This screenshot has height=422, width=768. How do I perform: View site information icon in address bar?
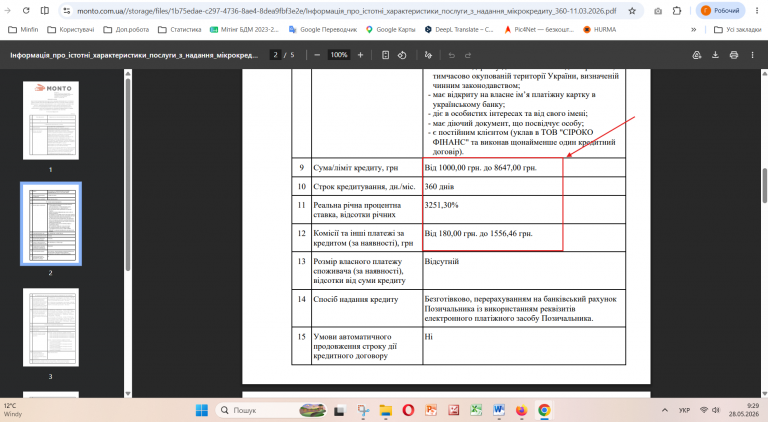pyautogui.click(x=67, y=11)
